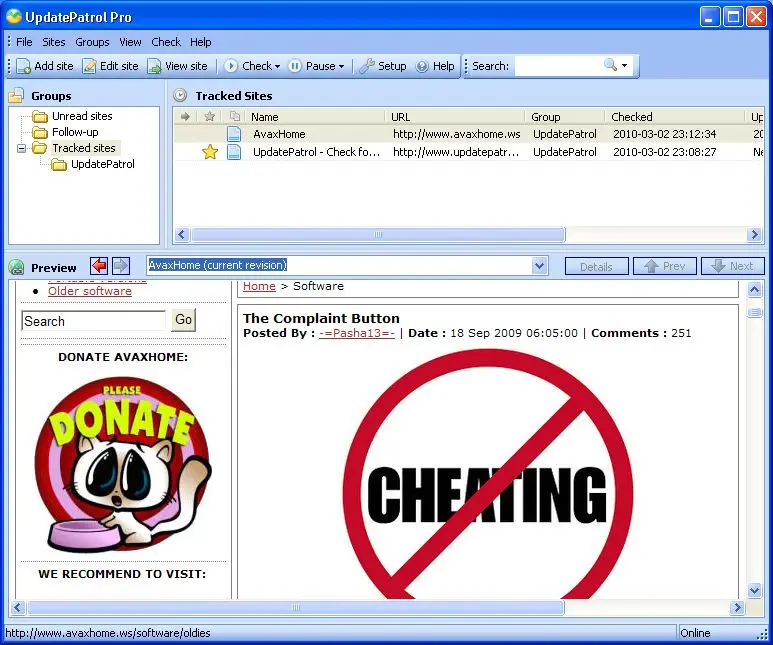Toggle the yellow star on UpdatePatrol row

coord(210,152)
